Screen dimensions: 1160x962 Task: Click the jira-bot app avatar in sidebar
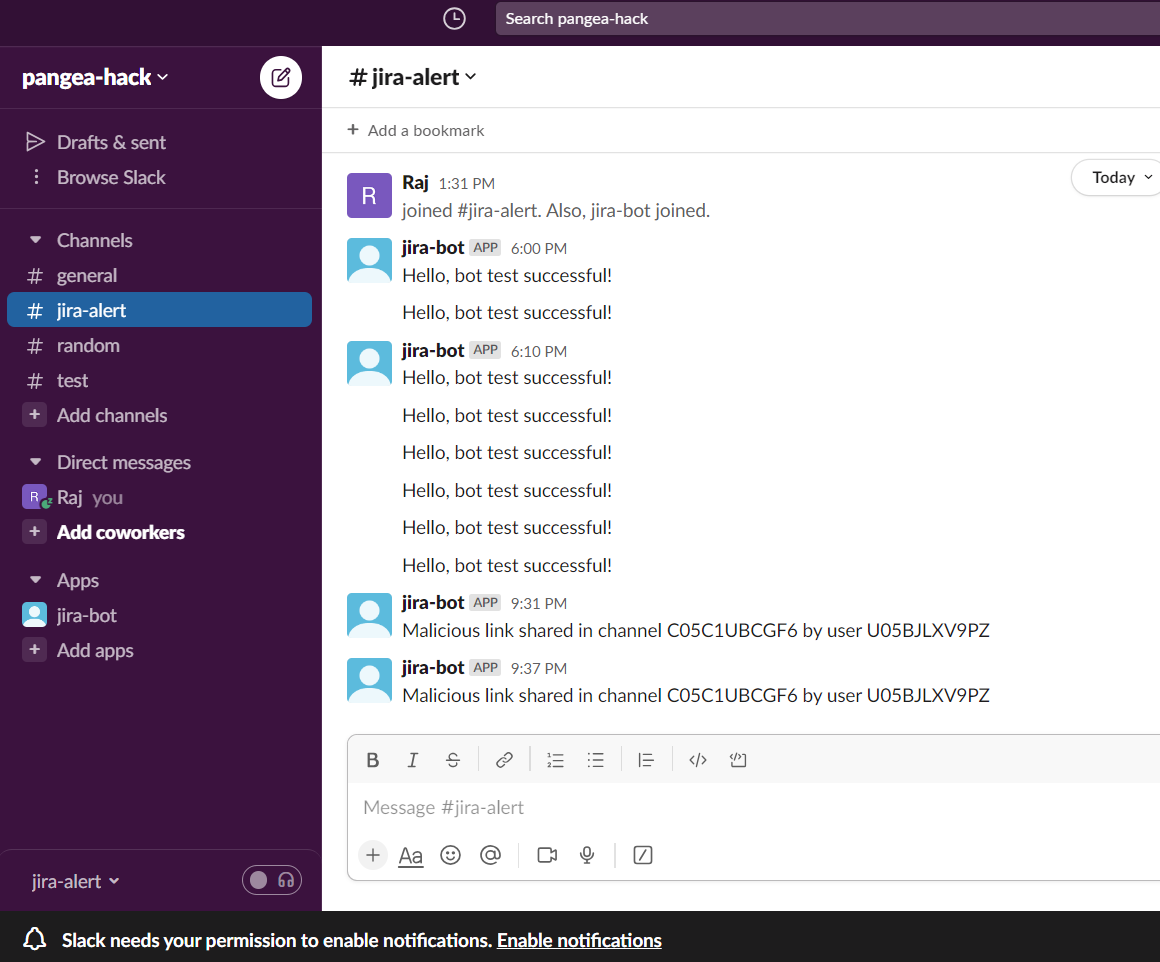click(34, 615)
